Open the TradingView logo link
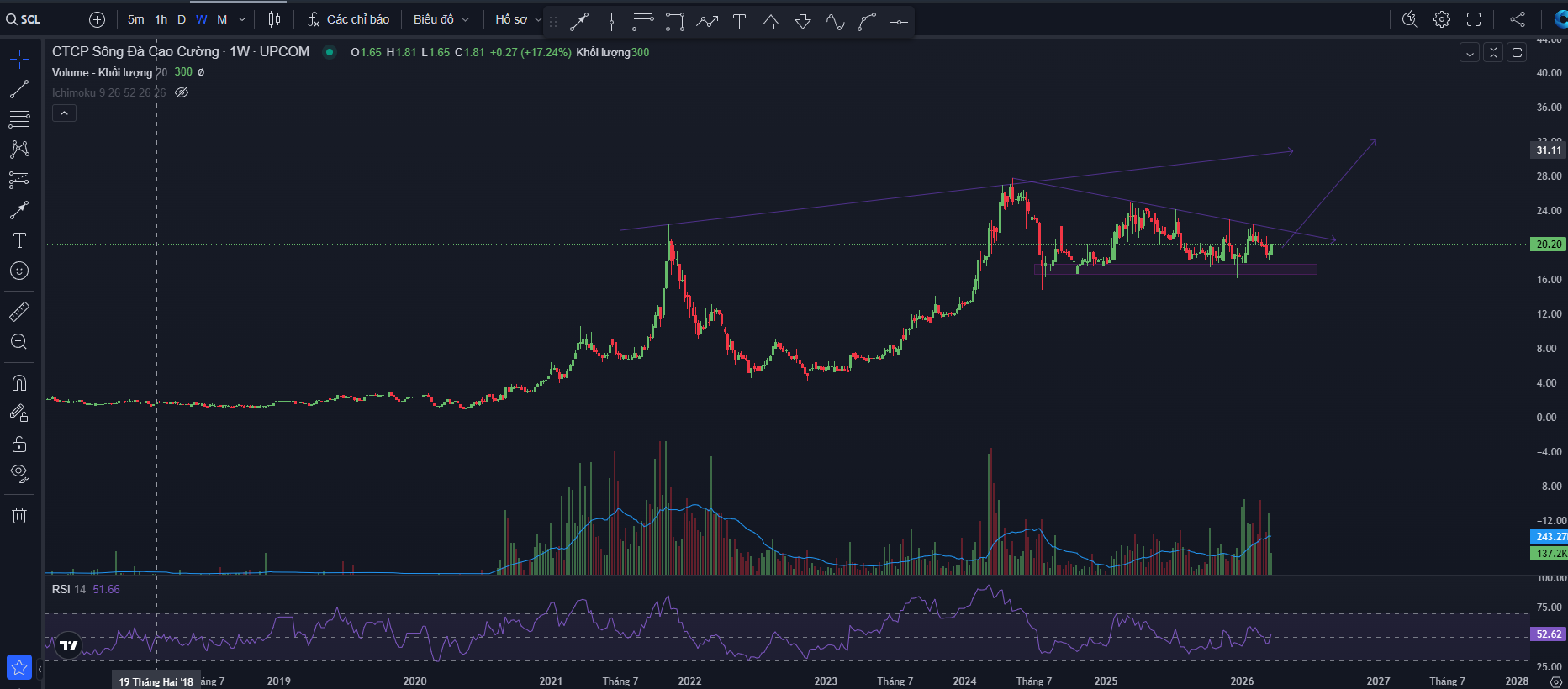Screen dimensions: 1568x689 pyautogui.click(x=69, y=645)
